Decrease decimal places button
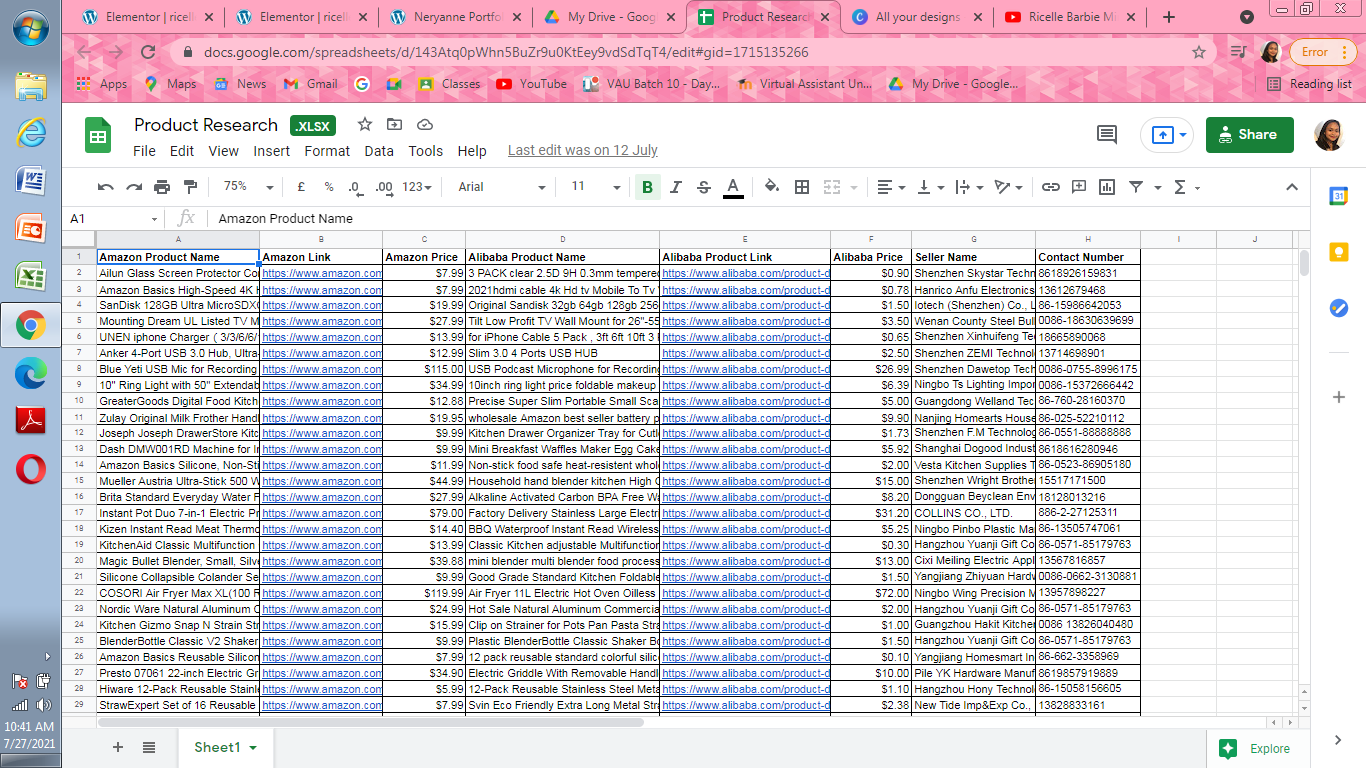The image size is (1366, 768). coord(355,187)
